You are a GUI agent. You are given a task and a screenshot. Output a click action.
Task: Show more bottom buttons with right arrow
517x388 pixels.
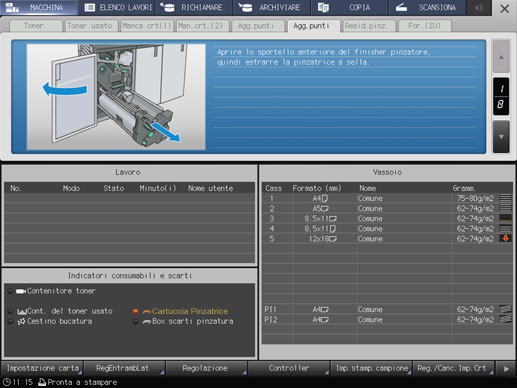506,369
